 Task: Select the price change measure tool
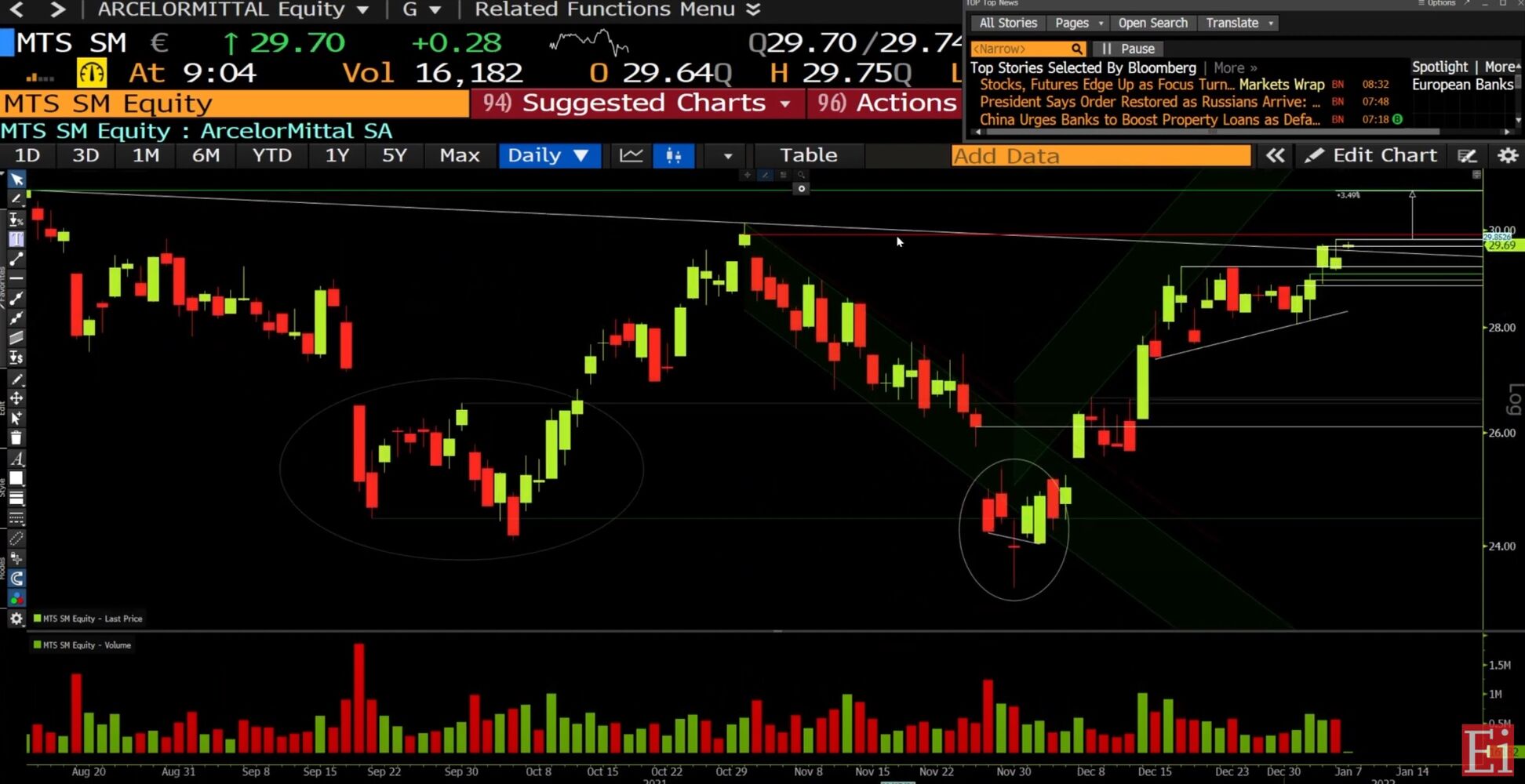click(16, 358)
